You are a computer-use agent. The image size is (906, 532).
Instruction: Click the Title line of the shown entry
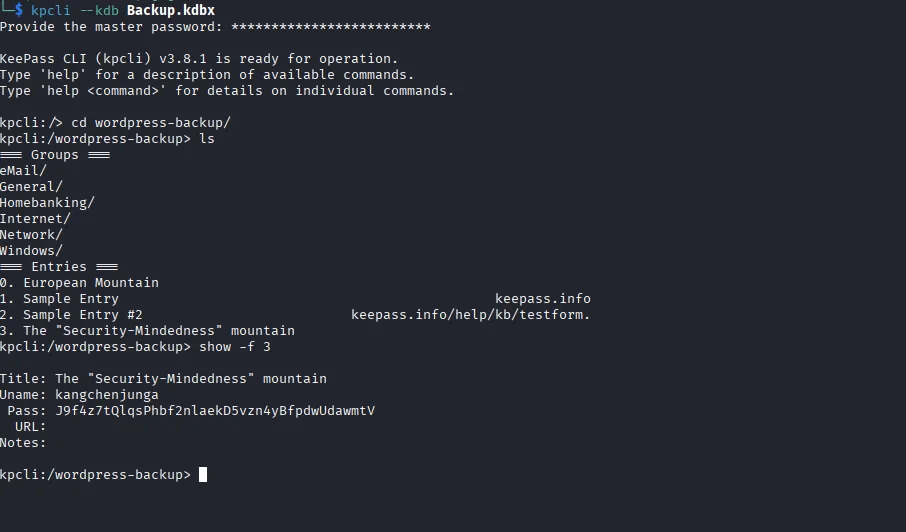click(162, 379)
